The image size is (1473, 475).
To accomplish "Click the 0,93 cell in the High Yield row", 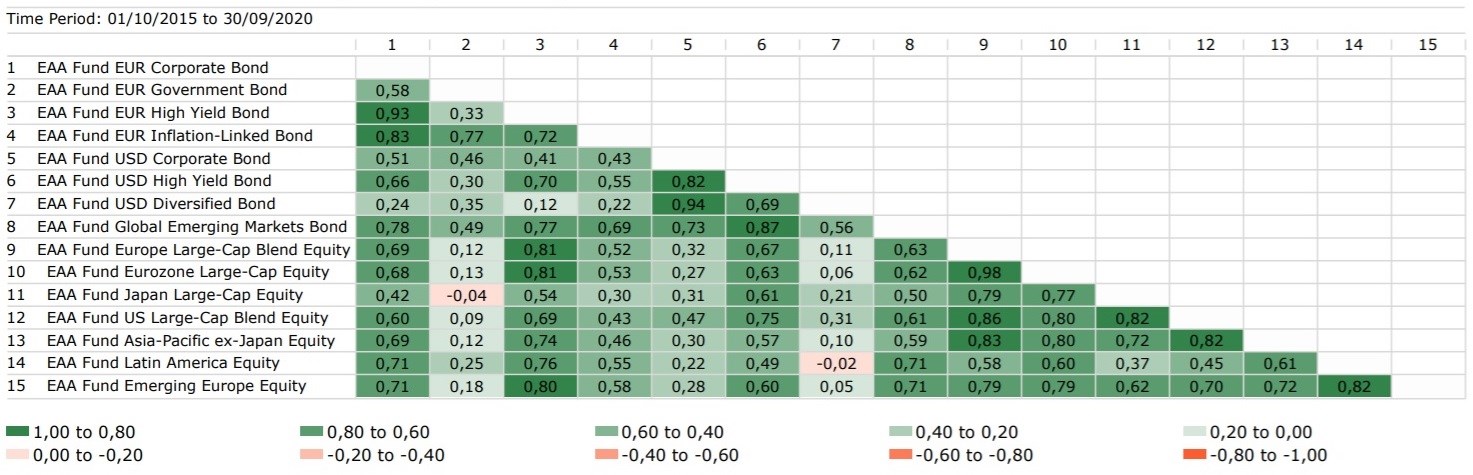I will pos(392,113).
